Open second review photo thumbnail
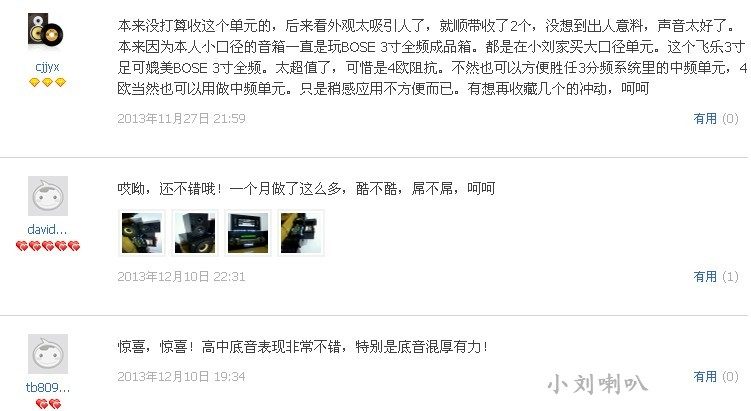 point(195,233)
